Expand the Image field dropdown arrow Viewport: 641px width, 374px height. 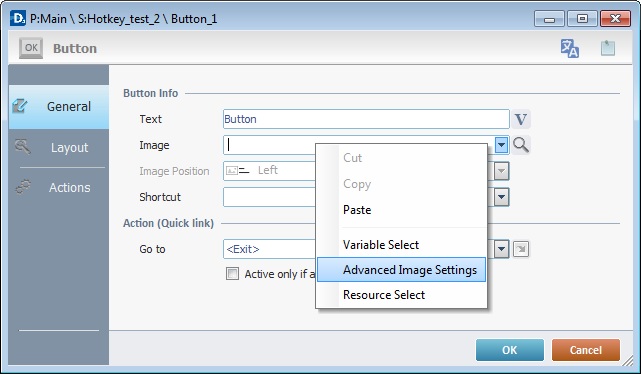pos(502,145)
